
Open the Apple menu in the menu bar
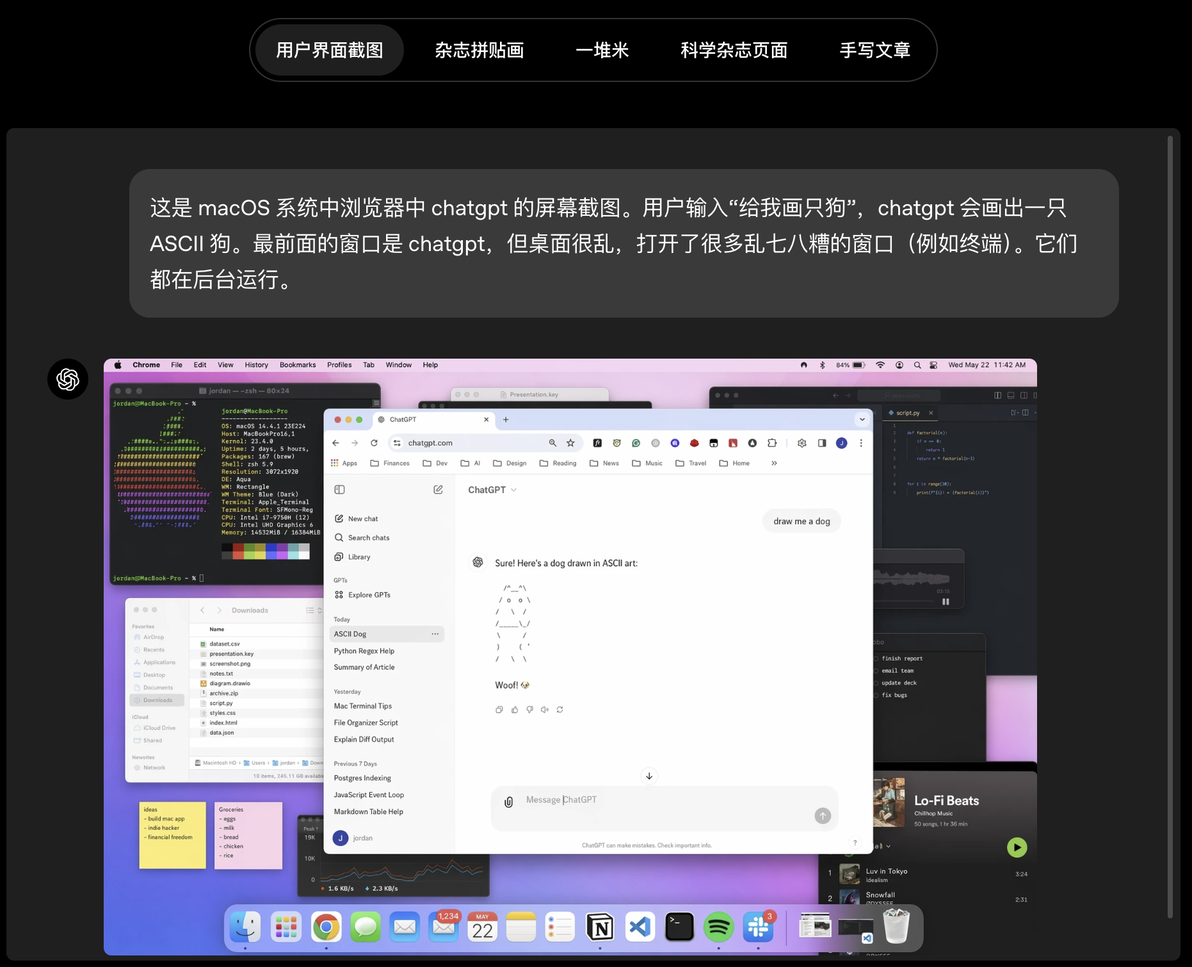pos(118,365)
